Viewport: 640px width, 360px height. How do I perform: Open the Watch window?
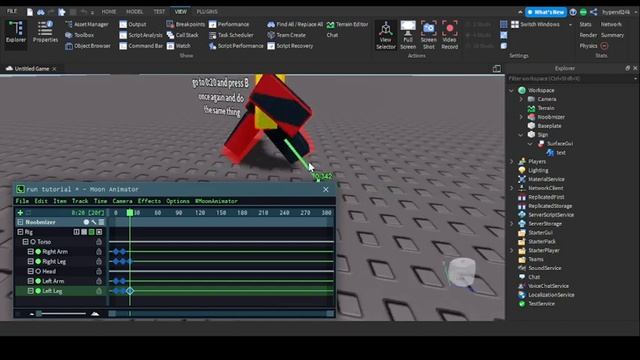179,46
